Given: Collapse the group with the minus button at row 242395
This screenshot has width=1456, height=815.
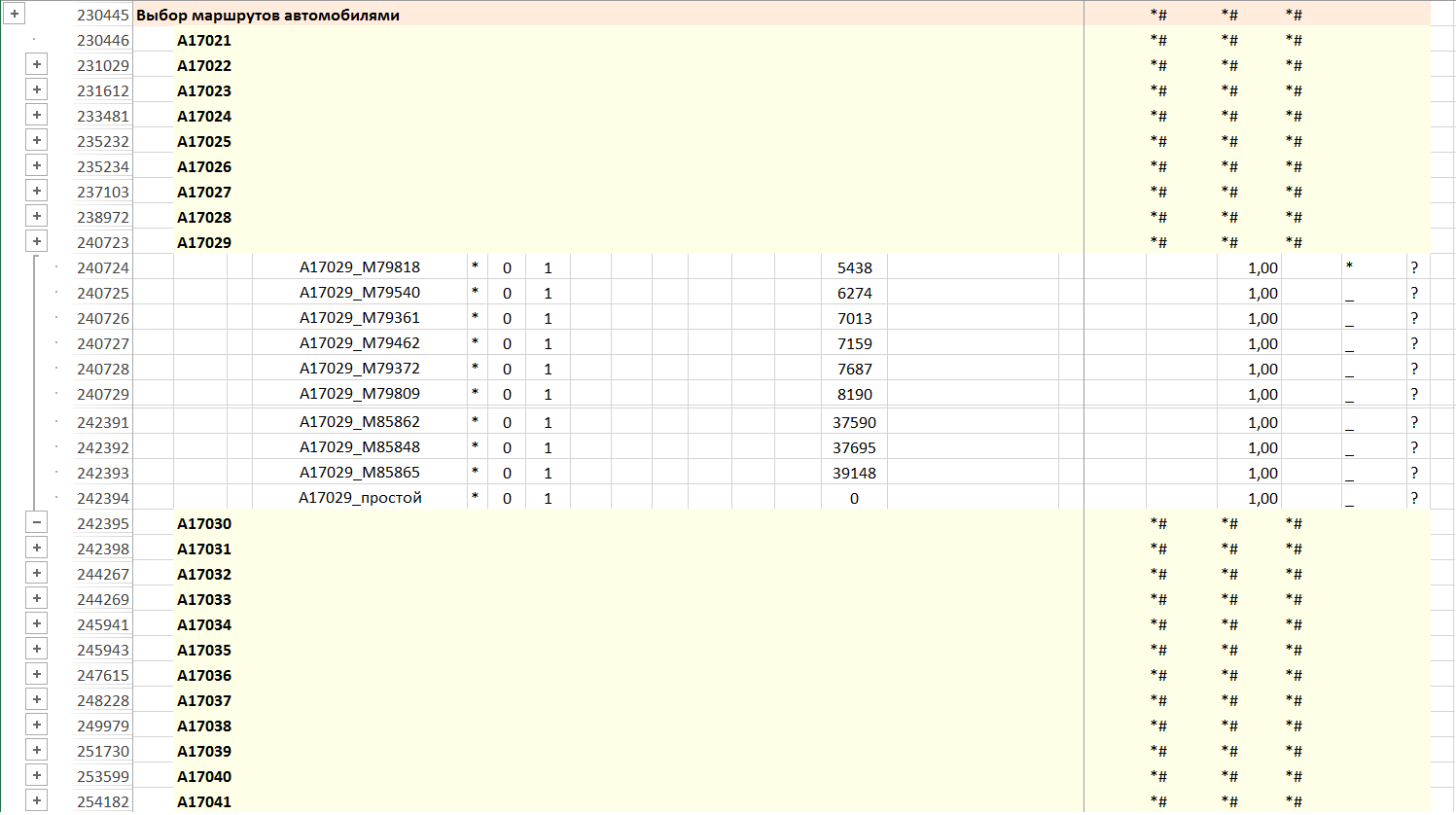Looking at the screenshot, I should point(37,523).
